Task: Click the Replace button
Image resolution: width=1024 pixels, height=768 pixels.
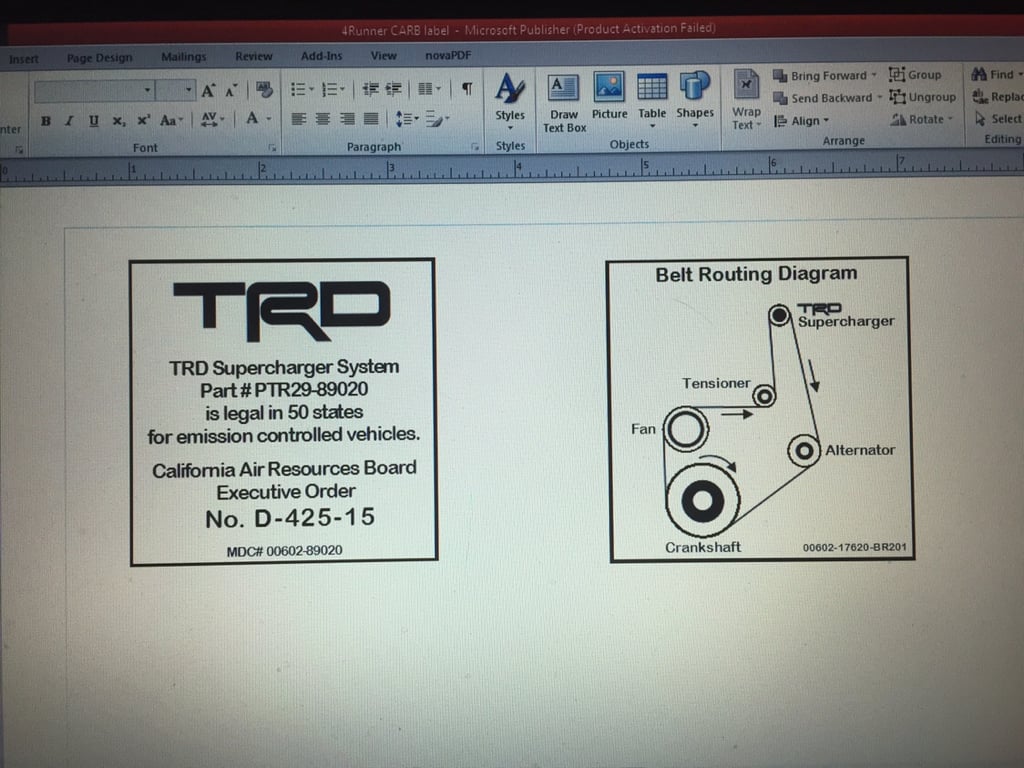Action: pyautogui.click(x=998, y=97)
